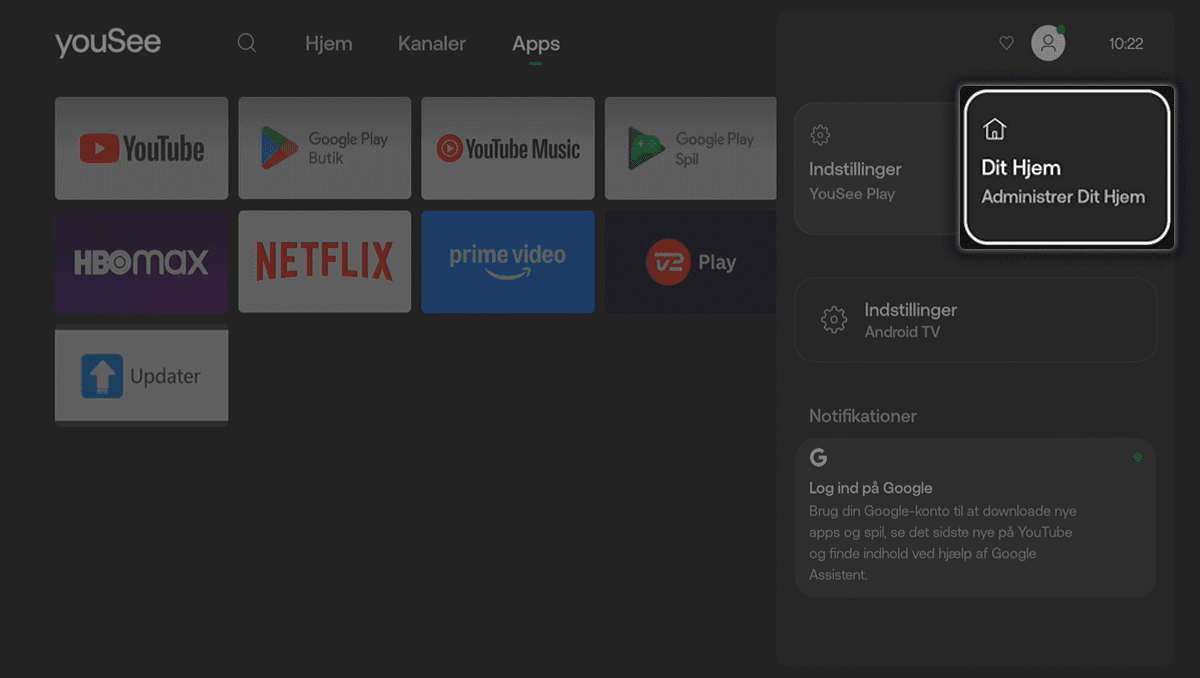
Task: Click the green unread notification dot
Action: tap(1137, 457)
